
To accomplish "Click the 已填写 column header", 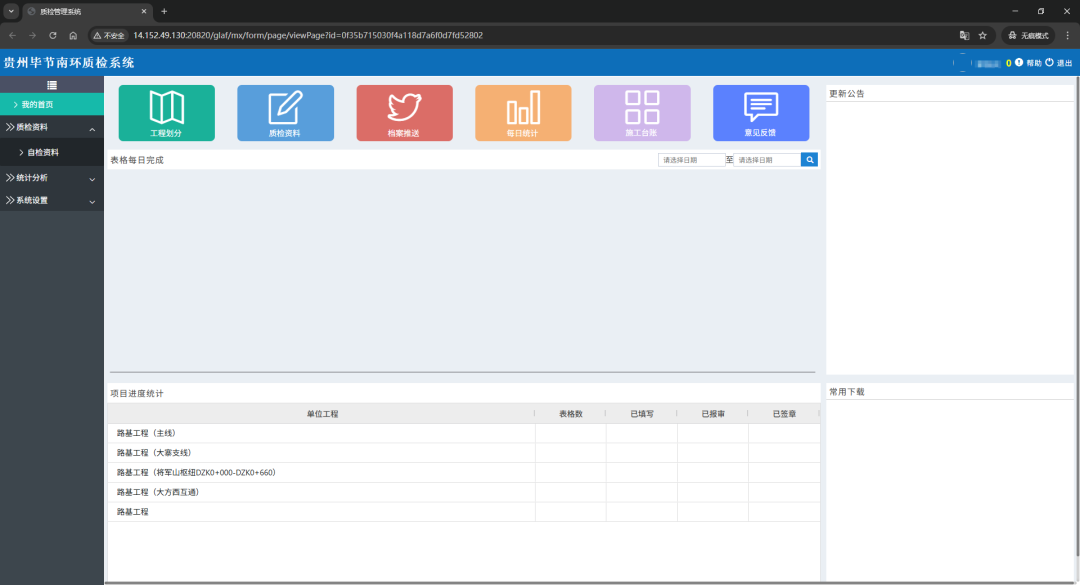I will tap(642, 413).
